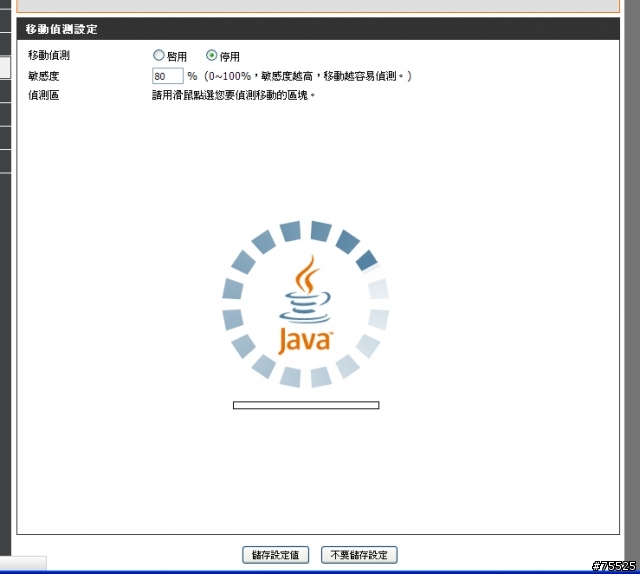
Task: Click the Java loading progress bar
Action: [x=306, y=405]
